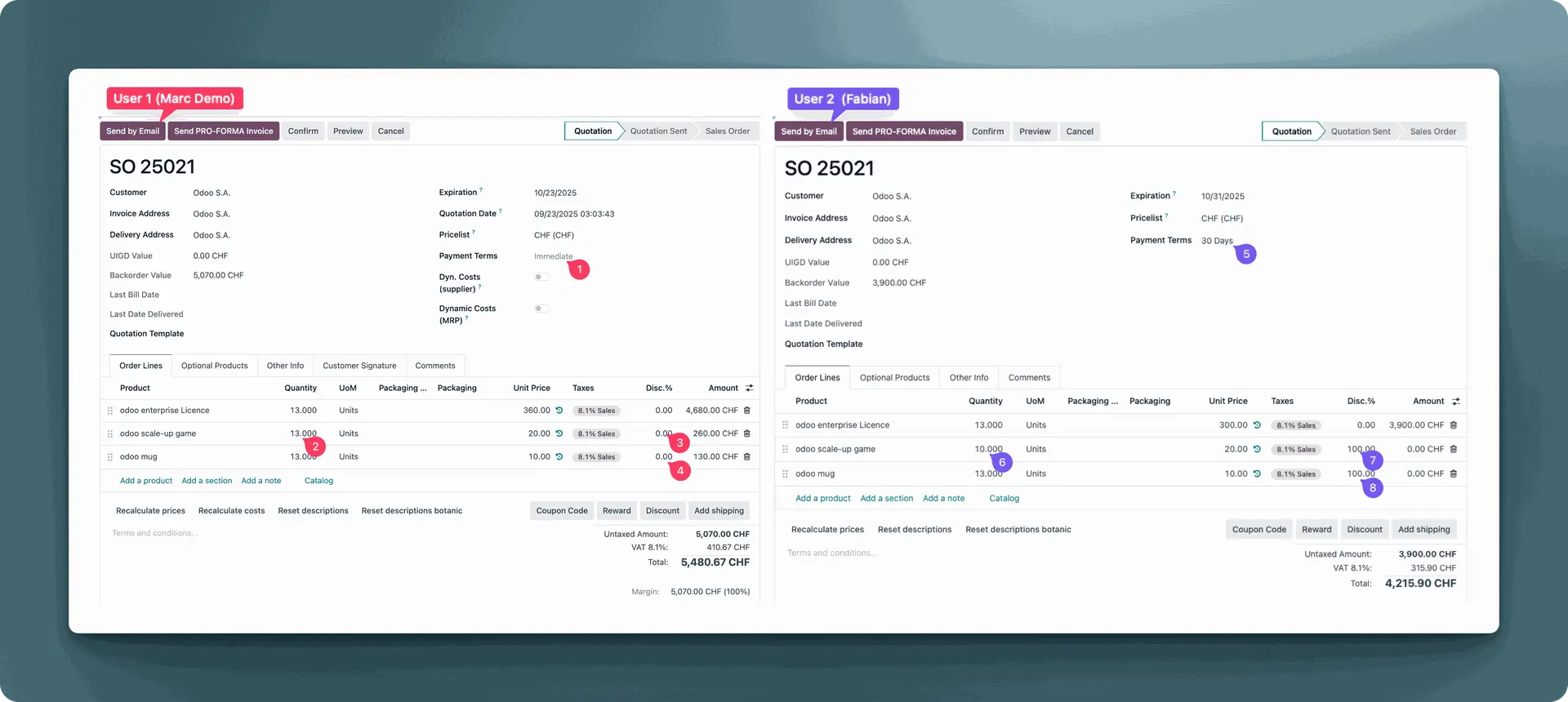Reset unit price 360.00 using its refresh icon
1568x702 pixels.
tap(559, 411)
